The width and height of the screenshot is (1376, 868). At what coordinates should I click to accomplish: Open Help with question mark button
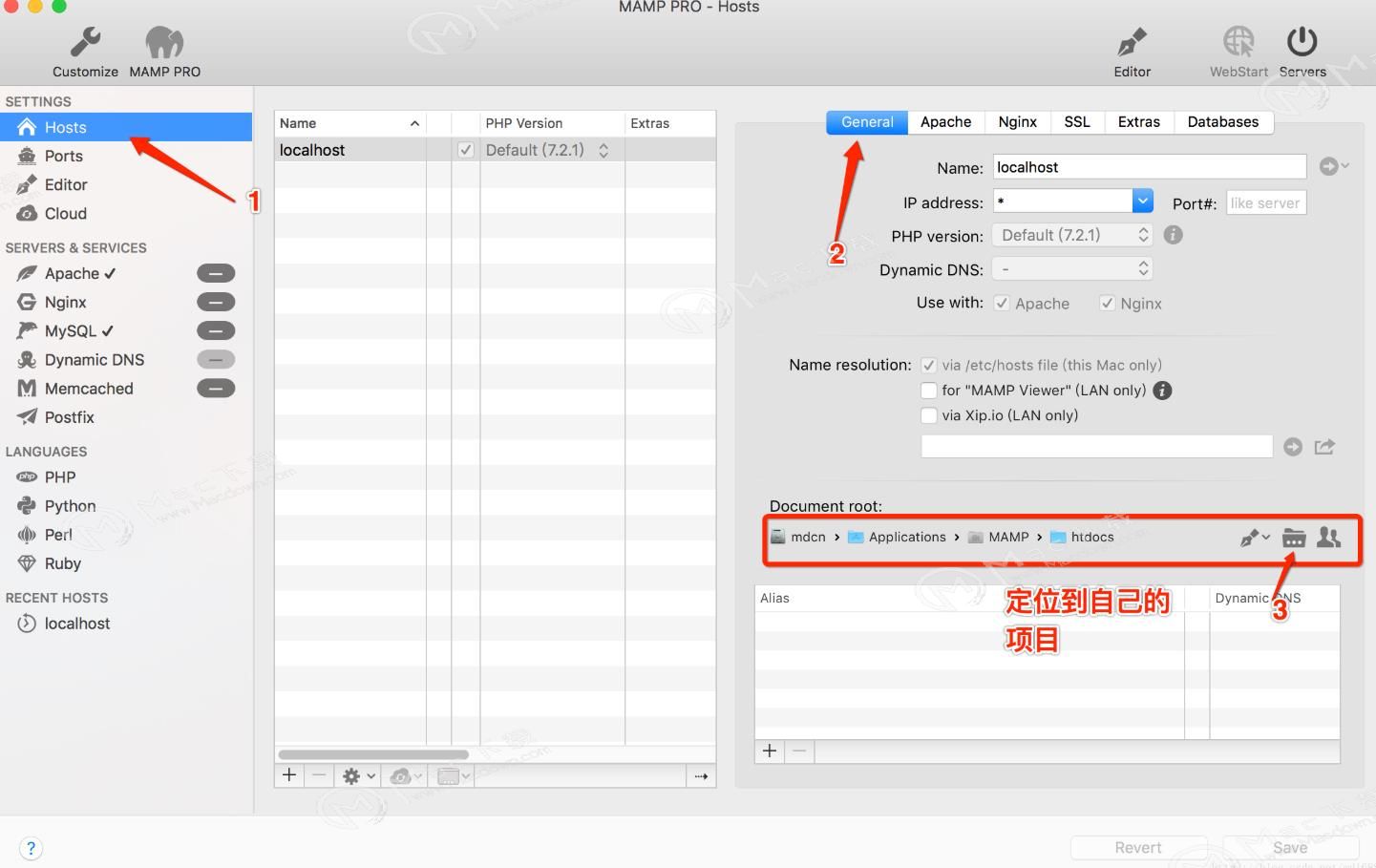pos(31,848)
